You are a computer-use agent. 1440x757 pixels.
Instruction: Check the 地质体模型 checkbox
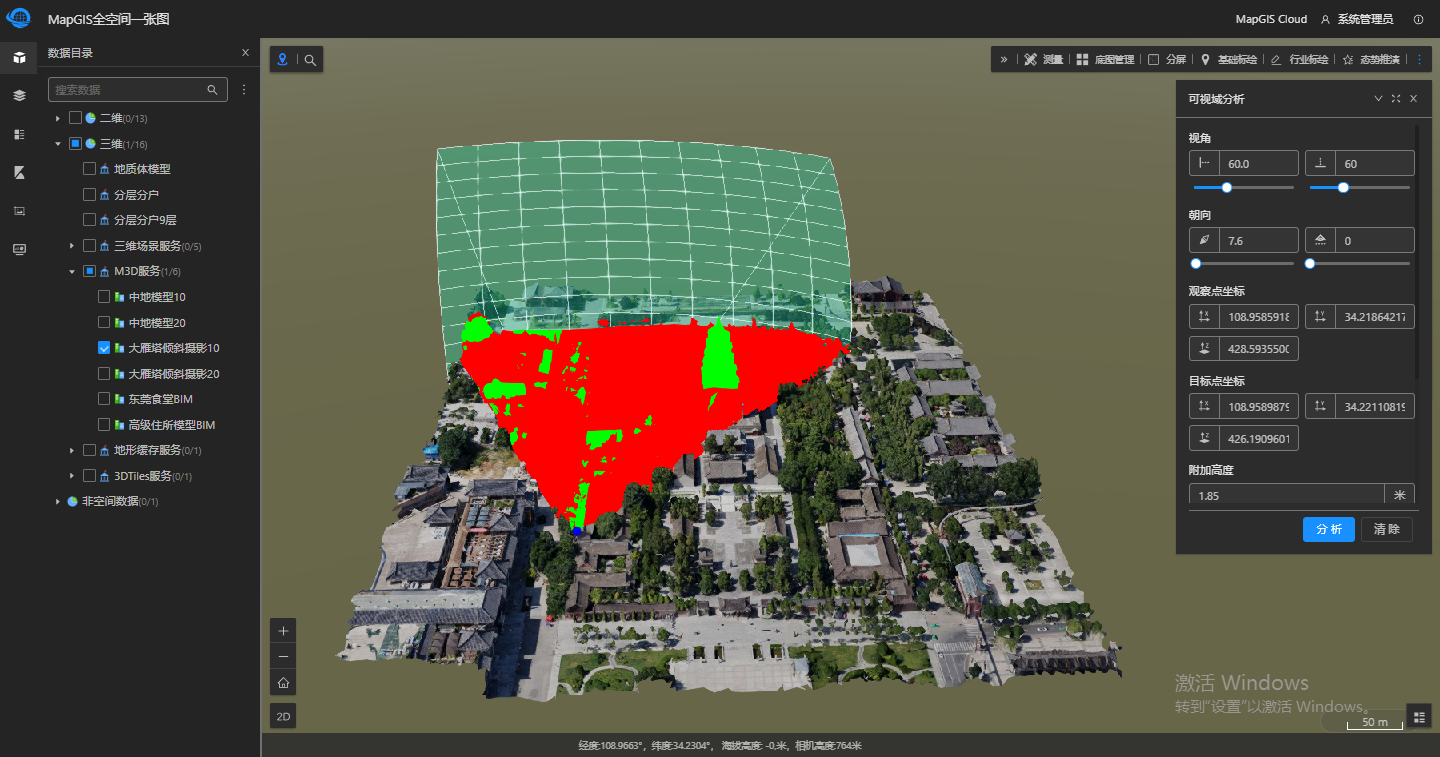point(89,169)
